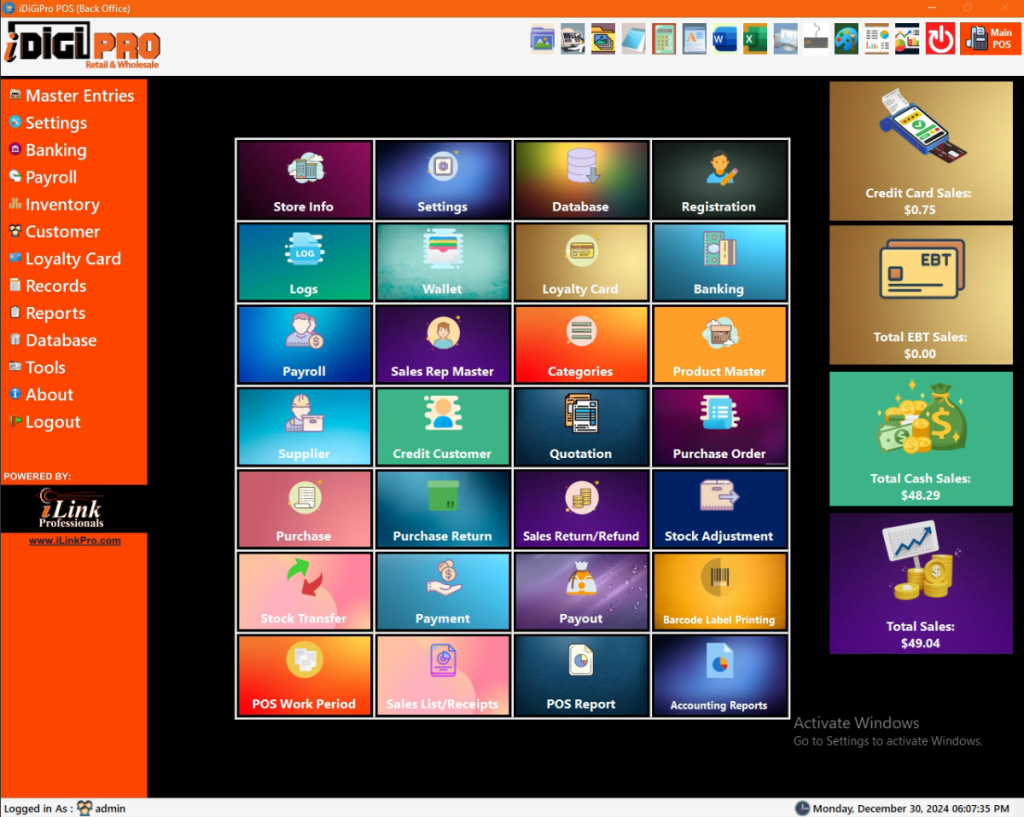Open Reports in the left sidebar
This screenshot has height=817, width=1024.
point(48,313)
